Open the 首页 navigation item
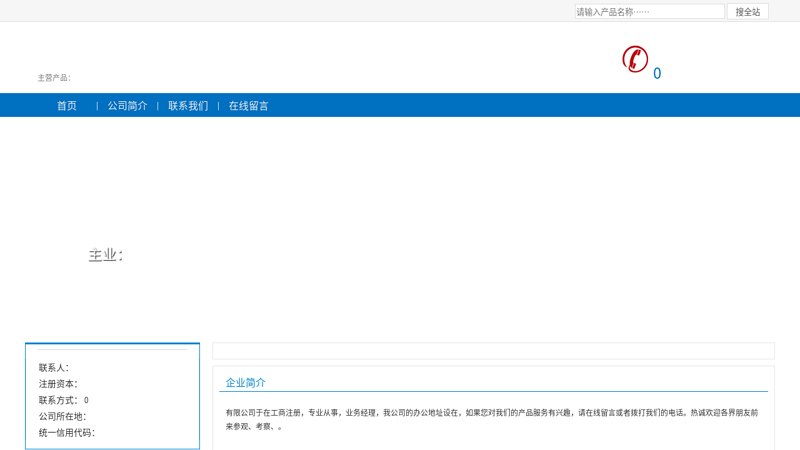Viewport: 800px width, 450px height. pos(67,106)
